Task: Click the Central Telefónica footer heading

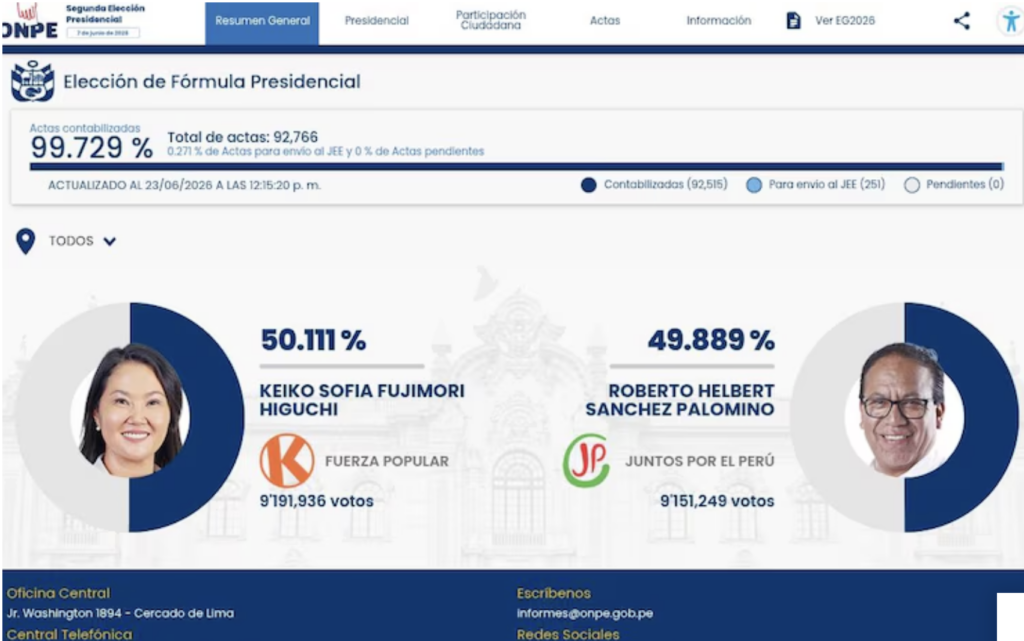Action: 69,634
